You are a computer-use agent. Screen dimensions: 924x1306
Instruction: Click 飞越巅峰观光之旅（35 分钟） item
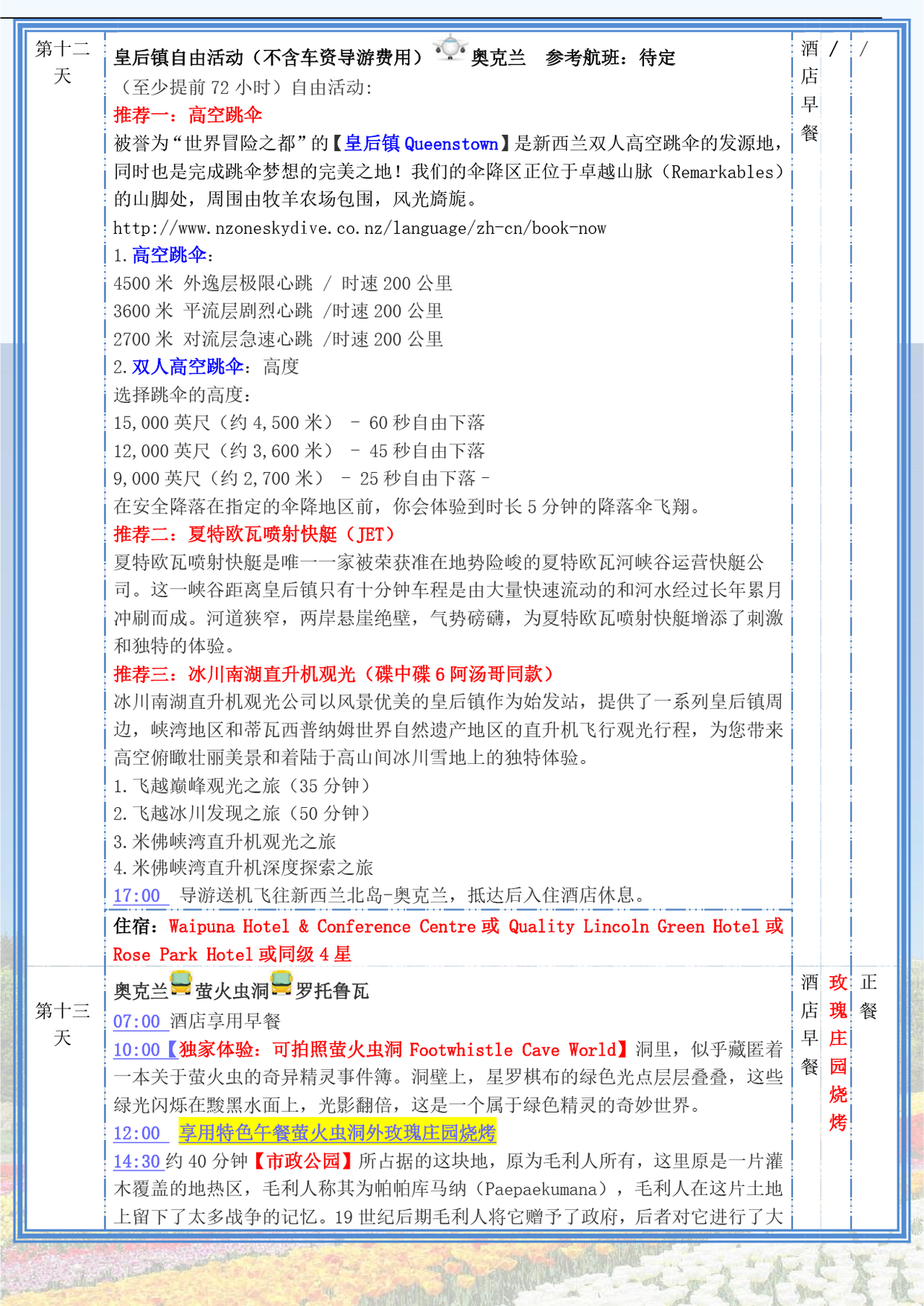[x=243, y=785]
